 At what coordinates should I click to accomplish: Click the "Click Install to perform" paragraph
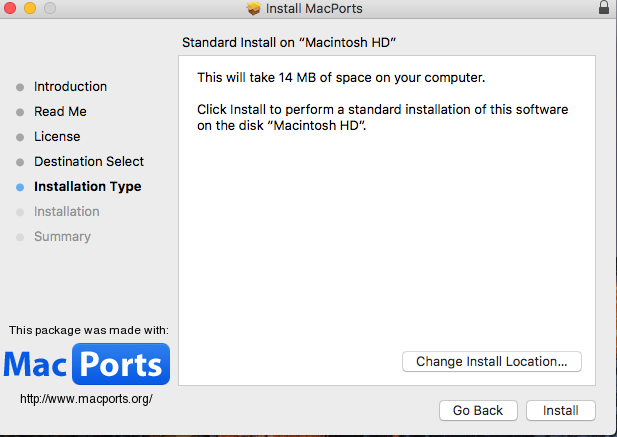(x=382, y=117)
